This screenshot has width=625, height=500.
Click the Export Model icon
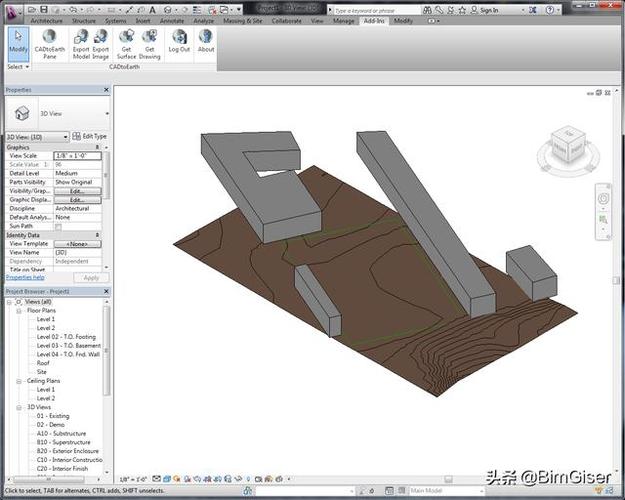point(79,37)
